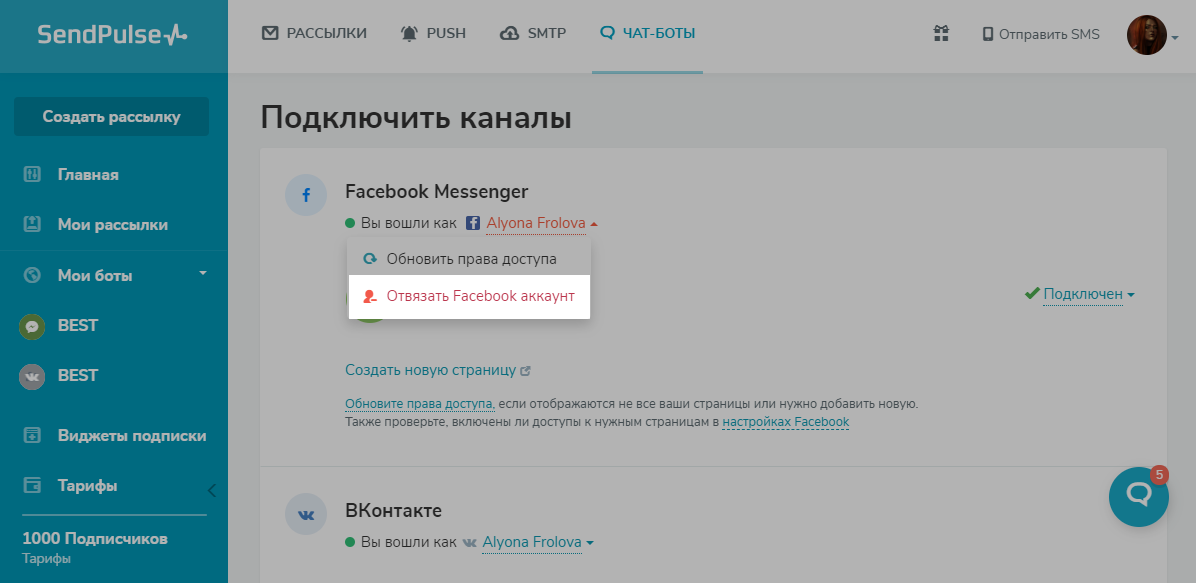Screen dimensions: 1196x583
Task: Click the cloud icon for SMTP
Action: pos(510,34)
